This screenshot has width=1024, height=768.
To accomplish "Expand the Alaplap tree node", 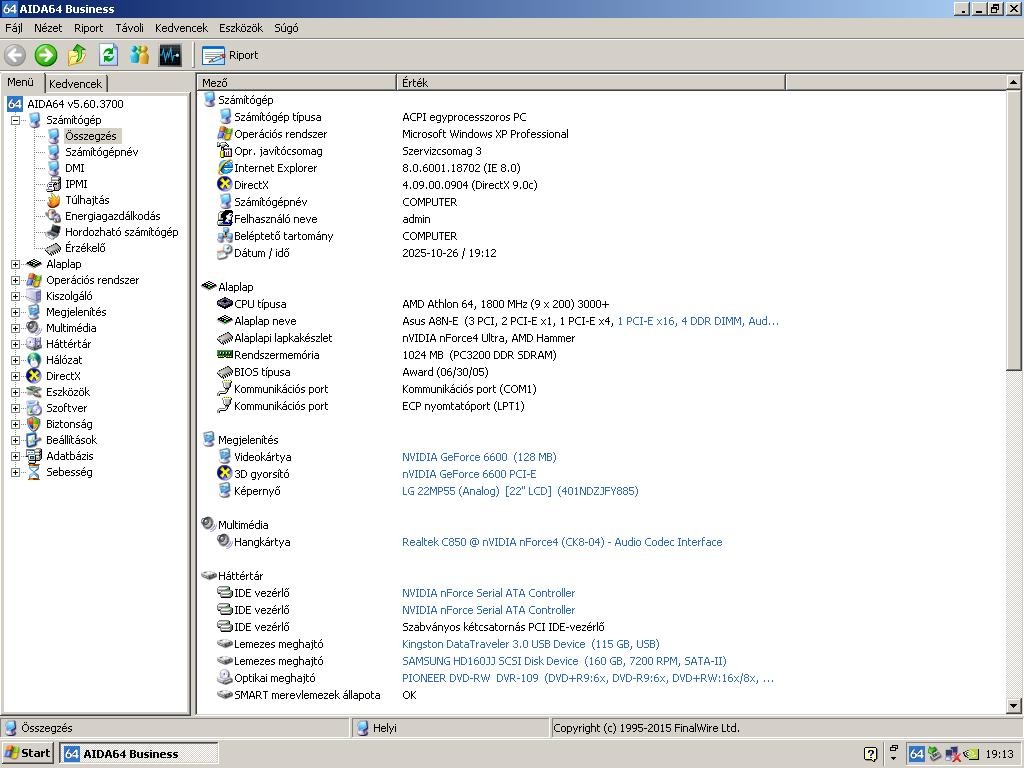I will click(x=15, y=264).
